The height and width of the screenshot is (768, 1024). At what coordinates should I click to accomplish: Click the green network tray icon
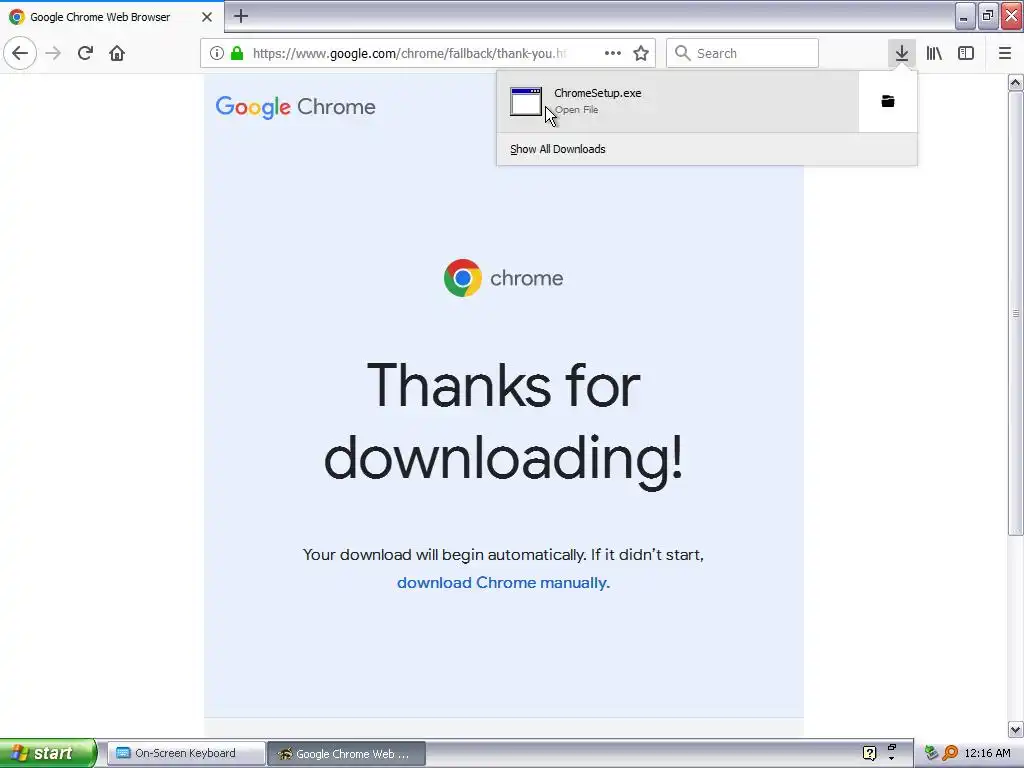931,753
